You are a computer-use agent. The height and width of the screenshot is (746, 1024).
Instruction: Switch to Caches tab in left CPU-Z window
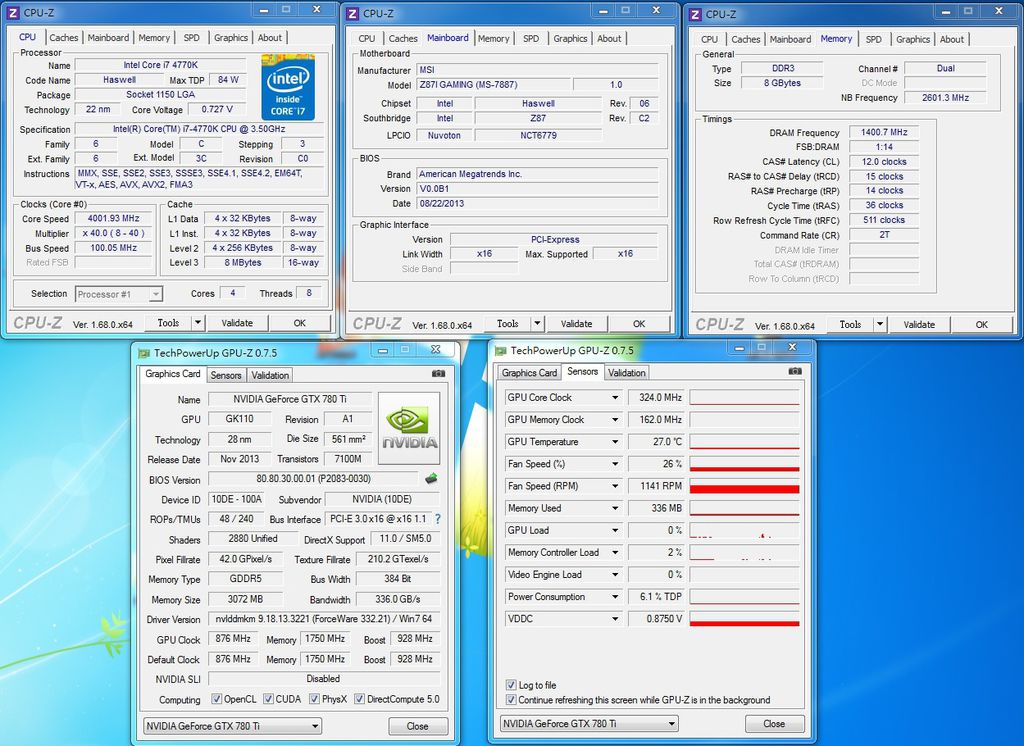click(63, 38)
